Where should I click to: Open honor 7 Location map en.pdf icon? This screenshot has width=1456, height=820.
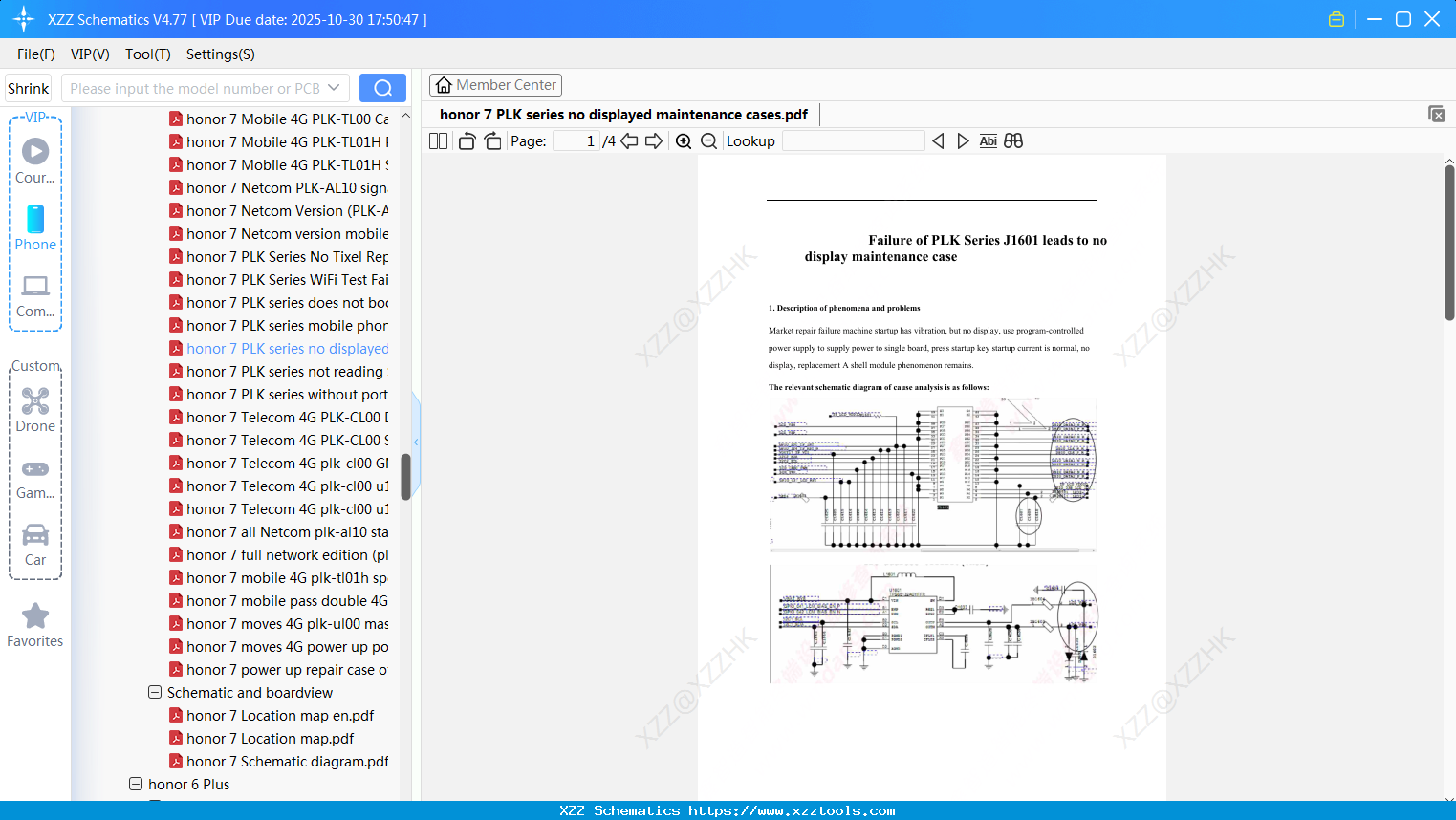coord(176,716)
